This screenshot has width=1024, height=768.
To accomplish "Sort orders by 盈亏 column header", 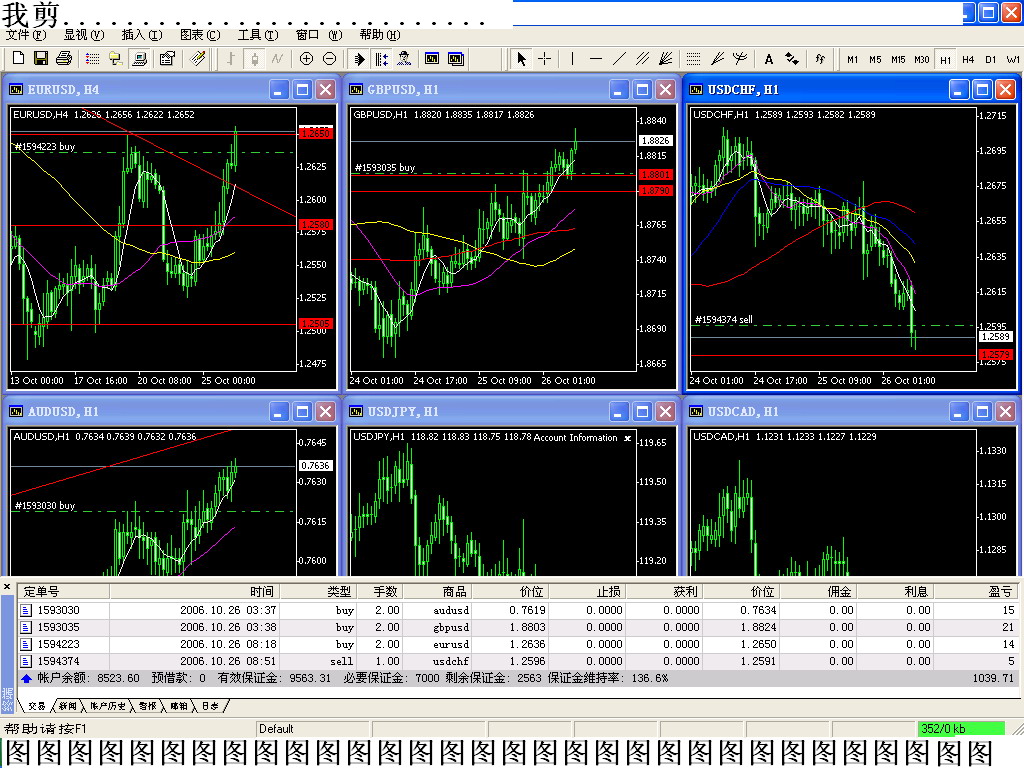I will coord(976,592).
